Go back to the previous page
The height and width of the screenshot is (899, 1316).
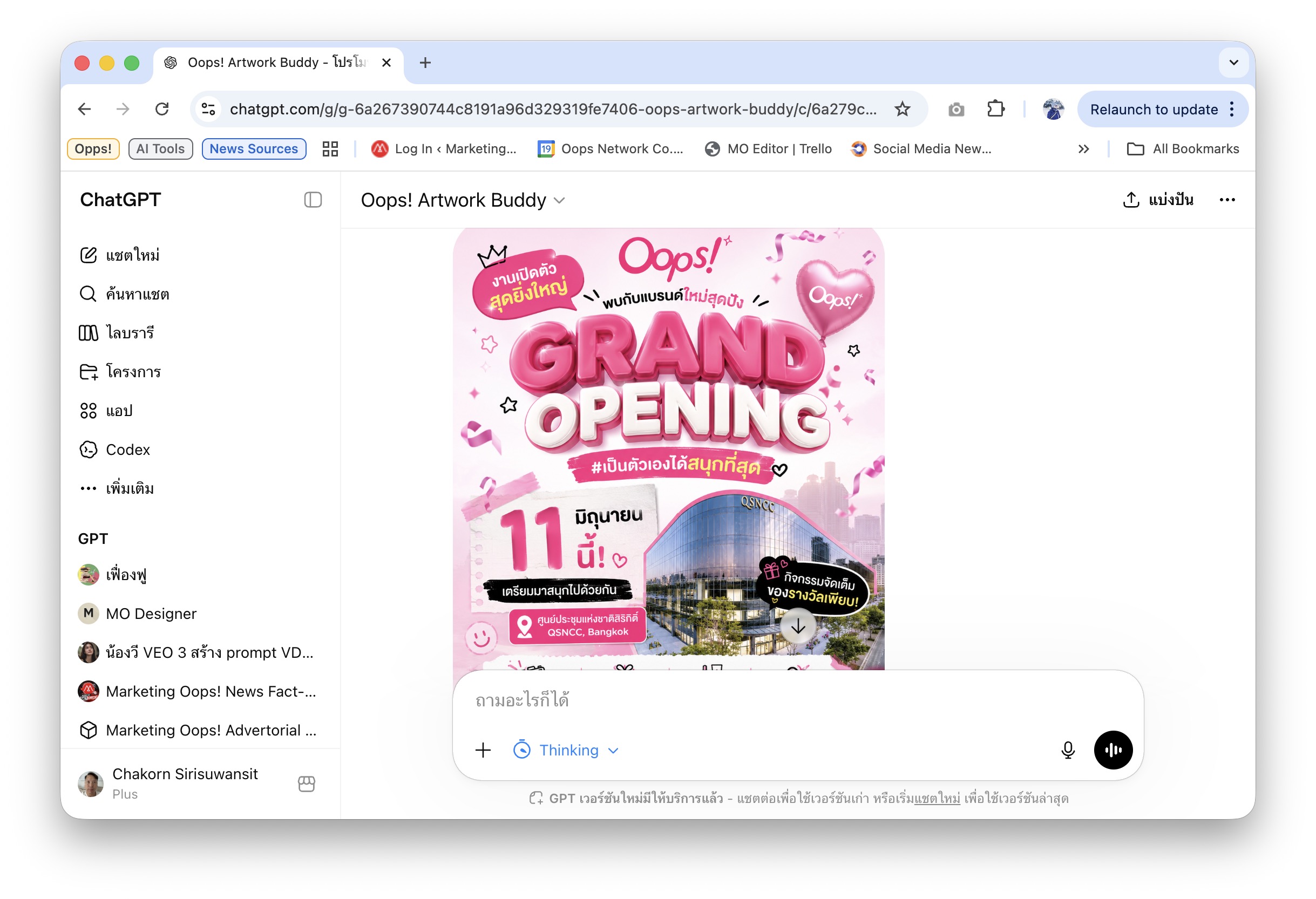(84, 109)
